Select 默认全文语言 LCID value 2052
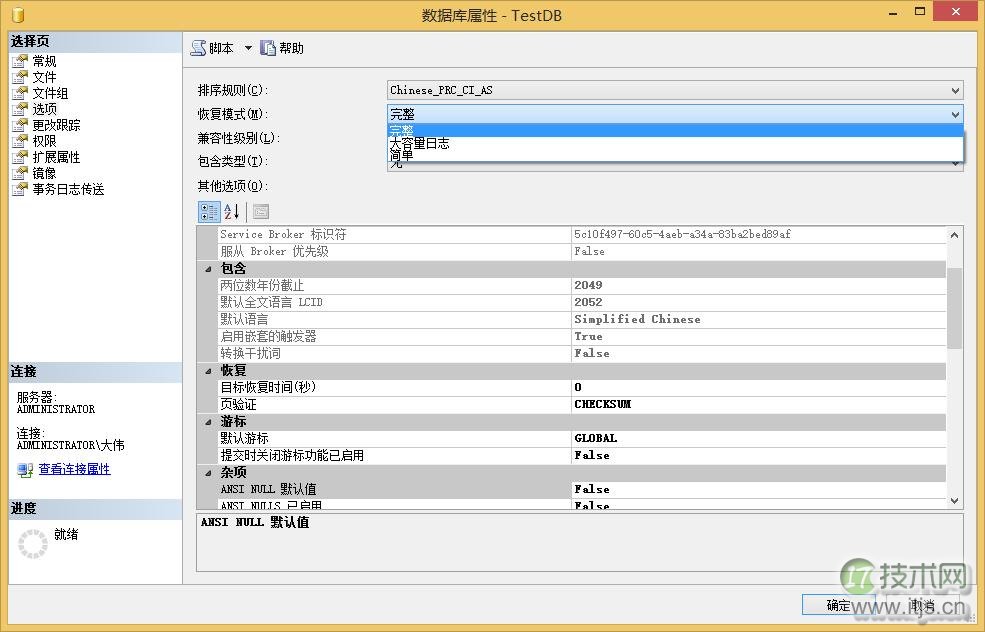The width and height of the screenshot is (985, 632). click(758, 302)
